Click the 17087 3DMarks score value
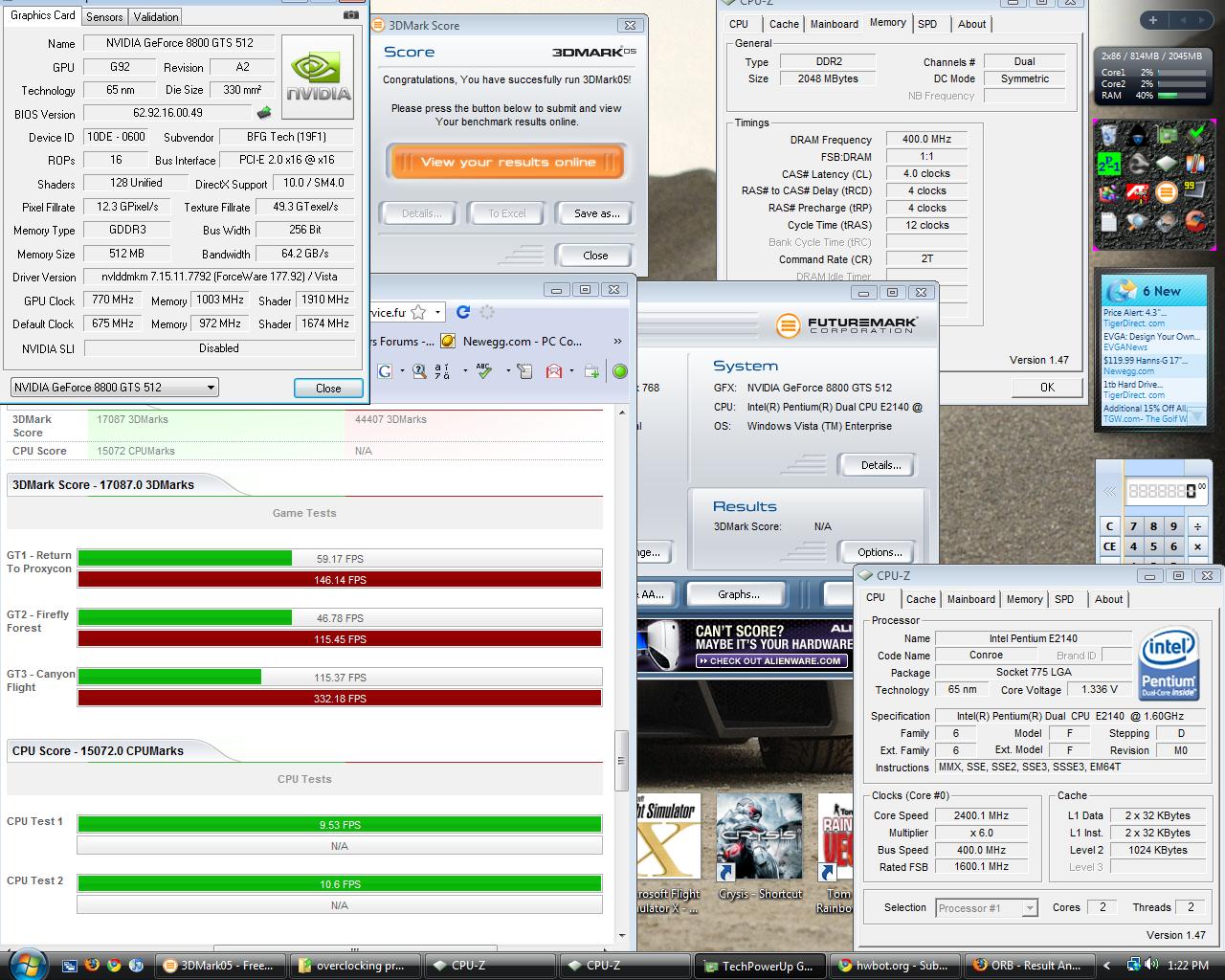 point(132,419)
